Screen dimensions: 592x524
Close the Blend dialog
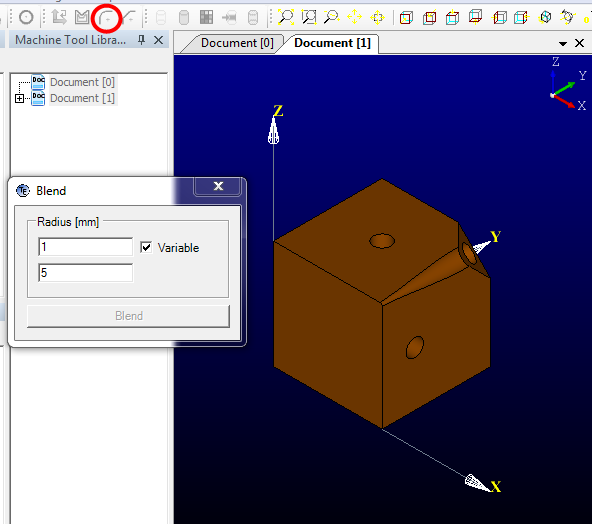[x=218, y=186]
